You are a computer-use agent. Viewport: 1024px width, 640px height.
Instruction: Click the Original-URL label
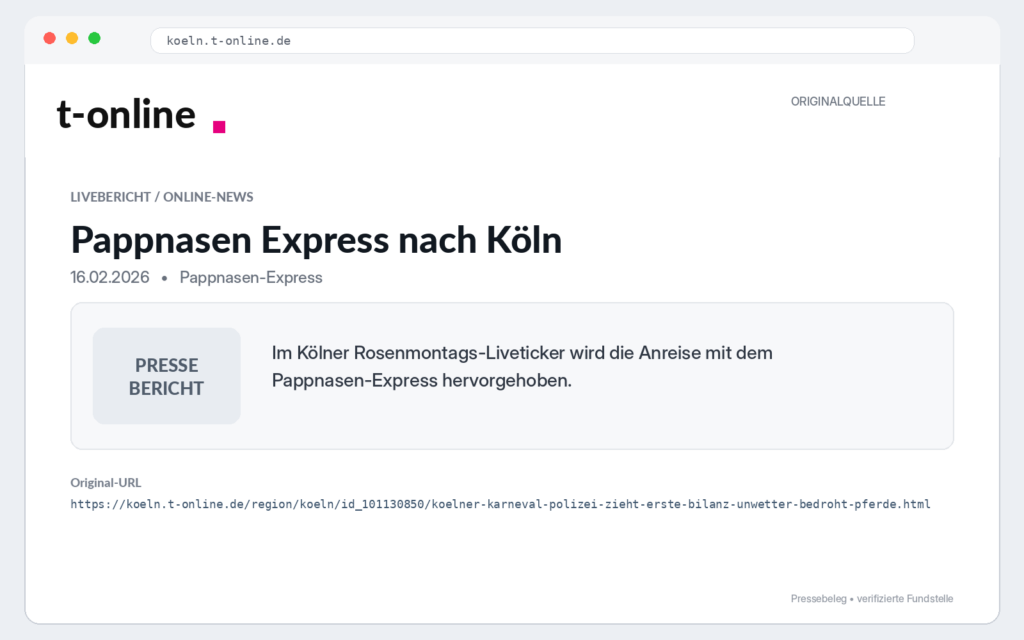coord(106,483)
